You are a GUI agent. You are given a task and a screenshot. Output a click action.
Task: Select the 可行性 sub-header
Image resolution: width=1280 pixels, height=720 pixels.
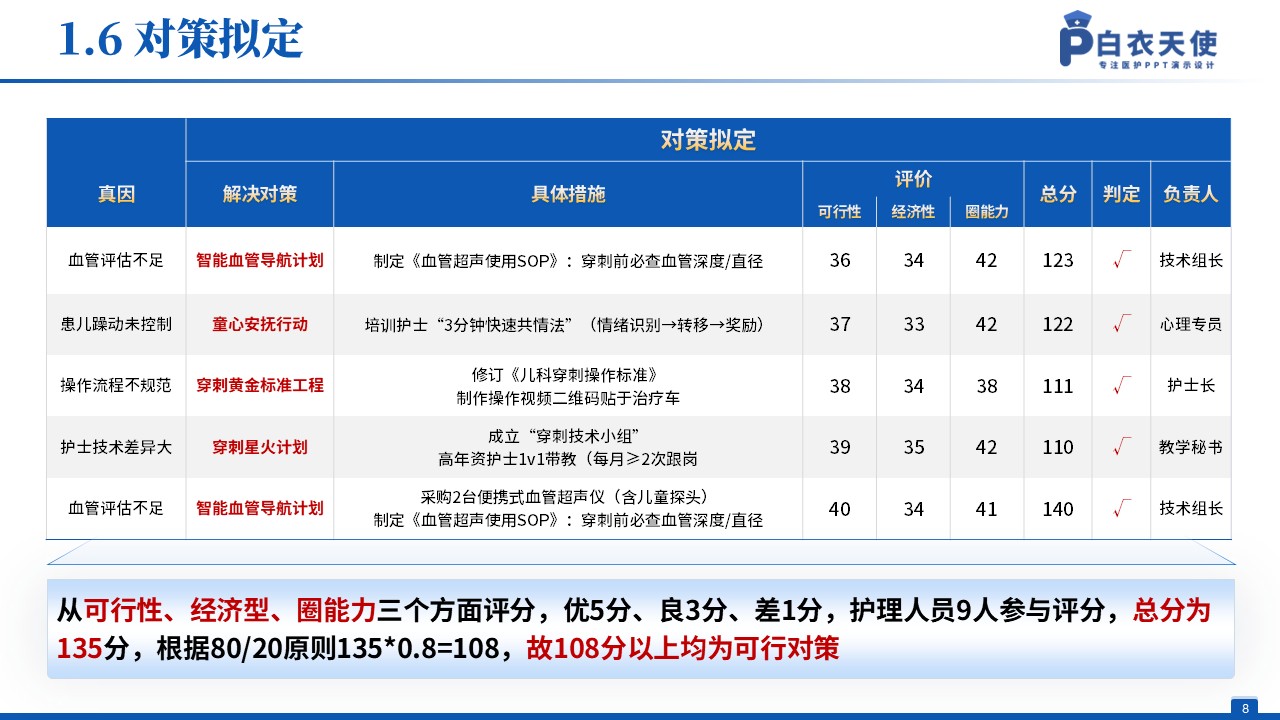(x=839, y=212)
